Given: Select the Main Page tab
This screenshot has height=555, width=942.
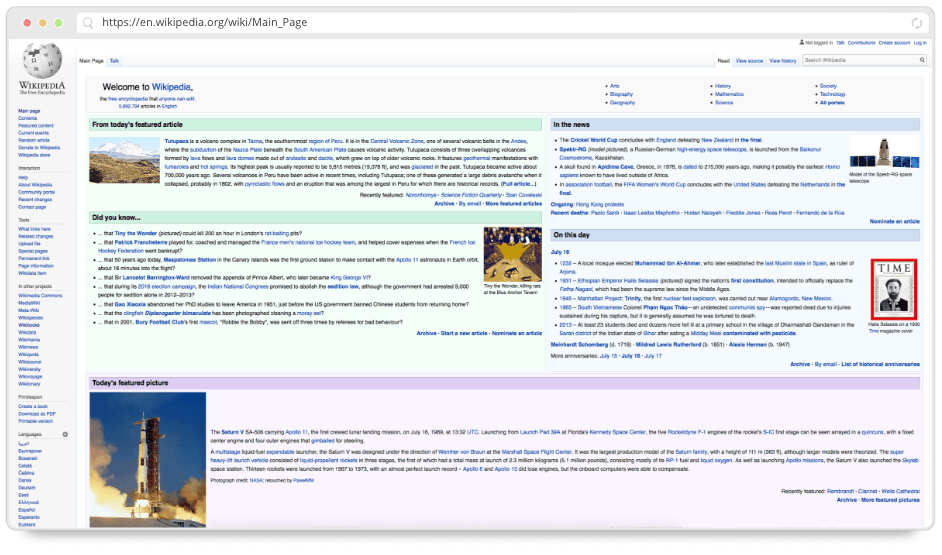Looking at the screenshot, I should click(91, 61).
